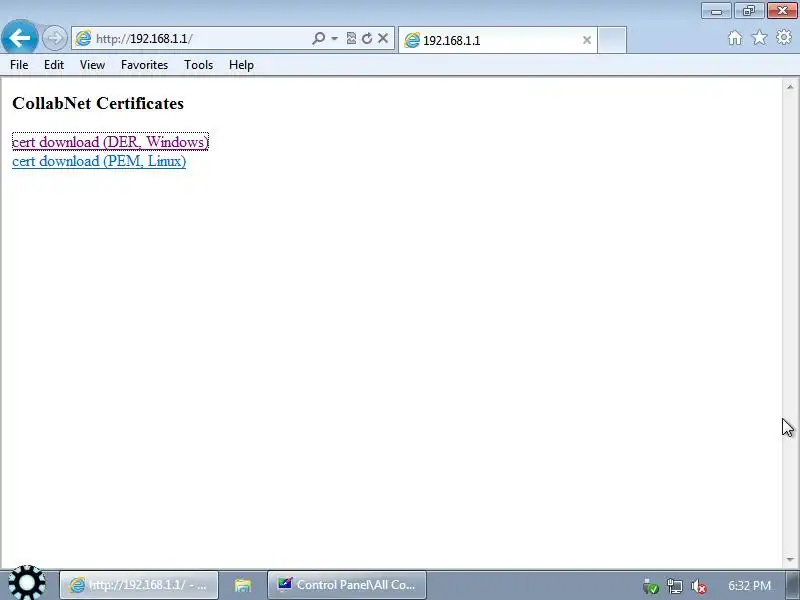Click the search magnifier in address bar

pyautogui.click(x=318, y=38)
